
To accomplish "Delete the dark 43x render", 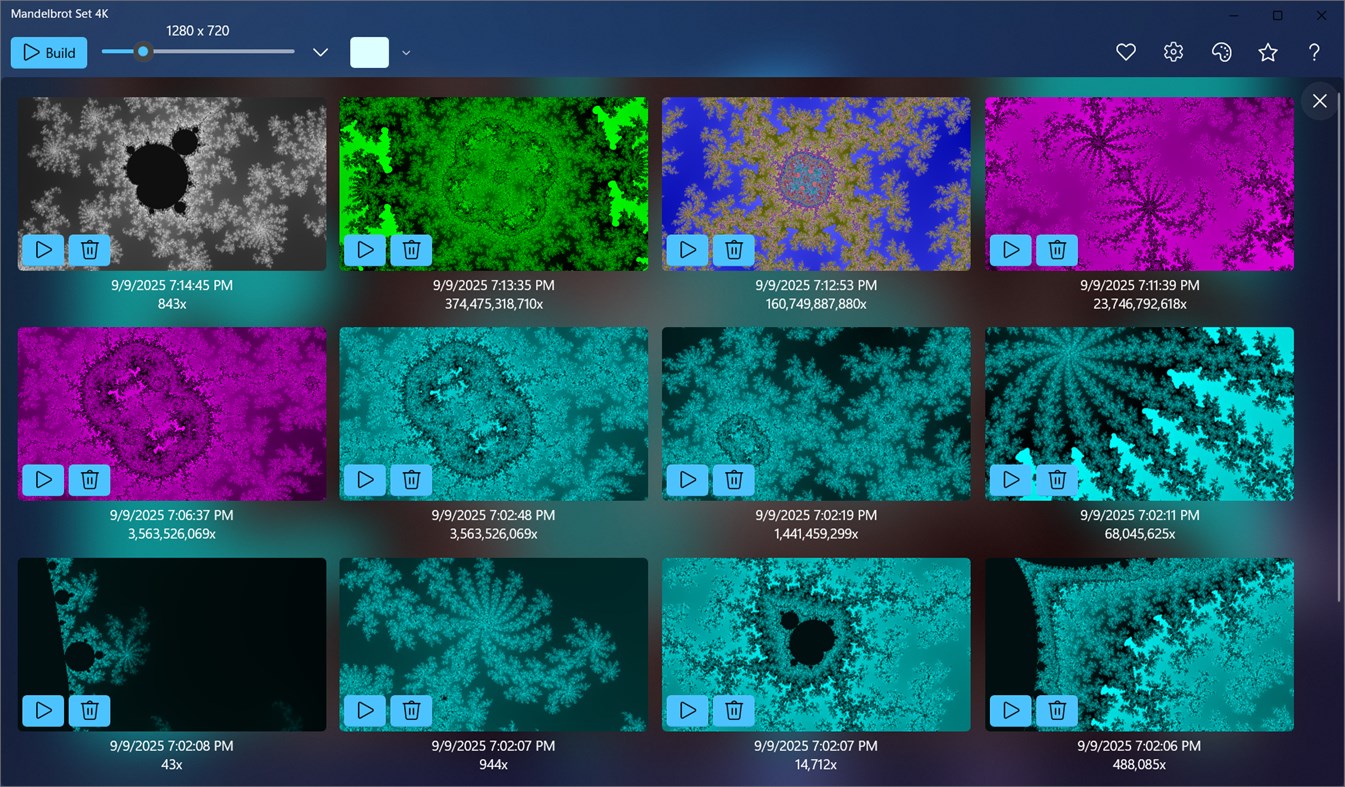I will click(x=89, y=710).
